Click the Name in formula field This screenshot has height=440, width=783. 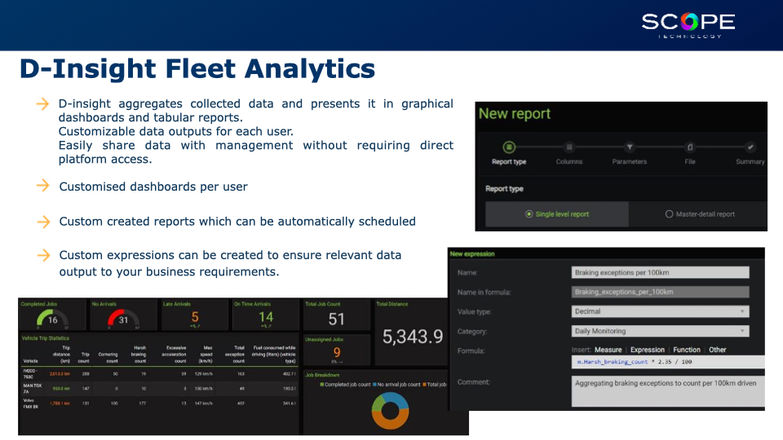pos(660,292)
